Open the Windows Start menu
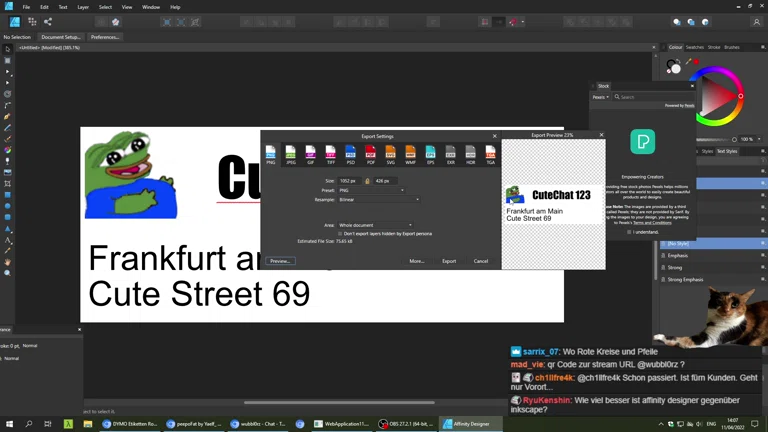The height and width of the screenshot is (432, 768). point(9,424)
